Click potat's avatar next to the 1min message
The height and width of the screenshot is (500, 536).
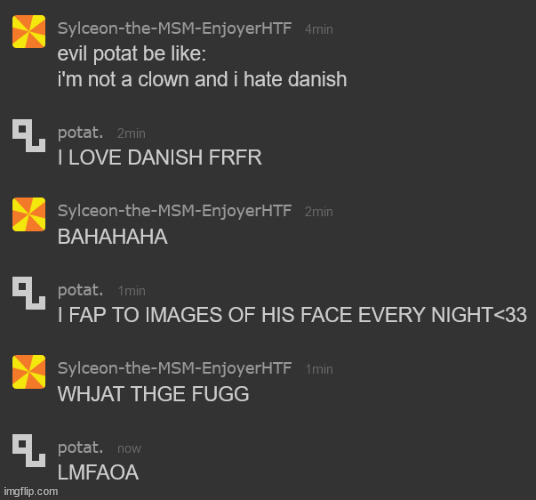point(29,293)
